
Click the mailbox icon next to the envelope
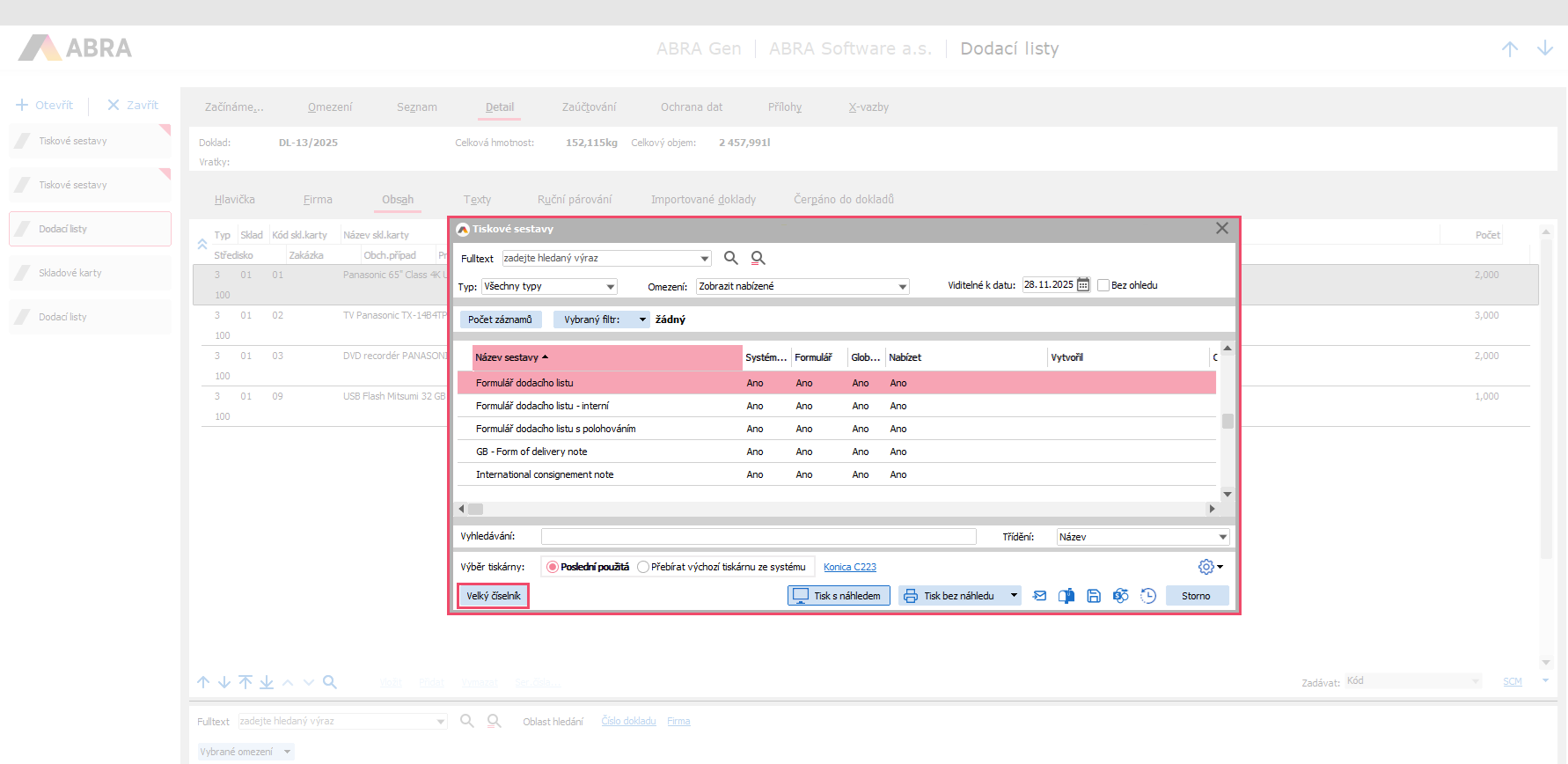[1066, 596]
